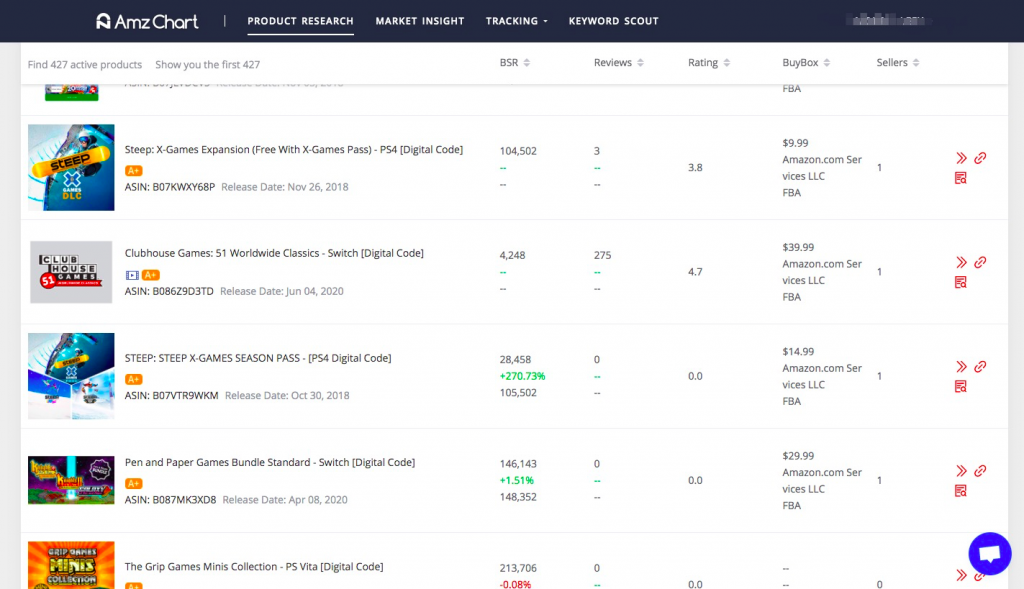Image resolution: width=1024 pixels, height=589 pixels.
Task: Click the 4.7 rating value
Action: coord(696,272)
